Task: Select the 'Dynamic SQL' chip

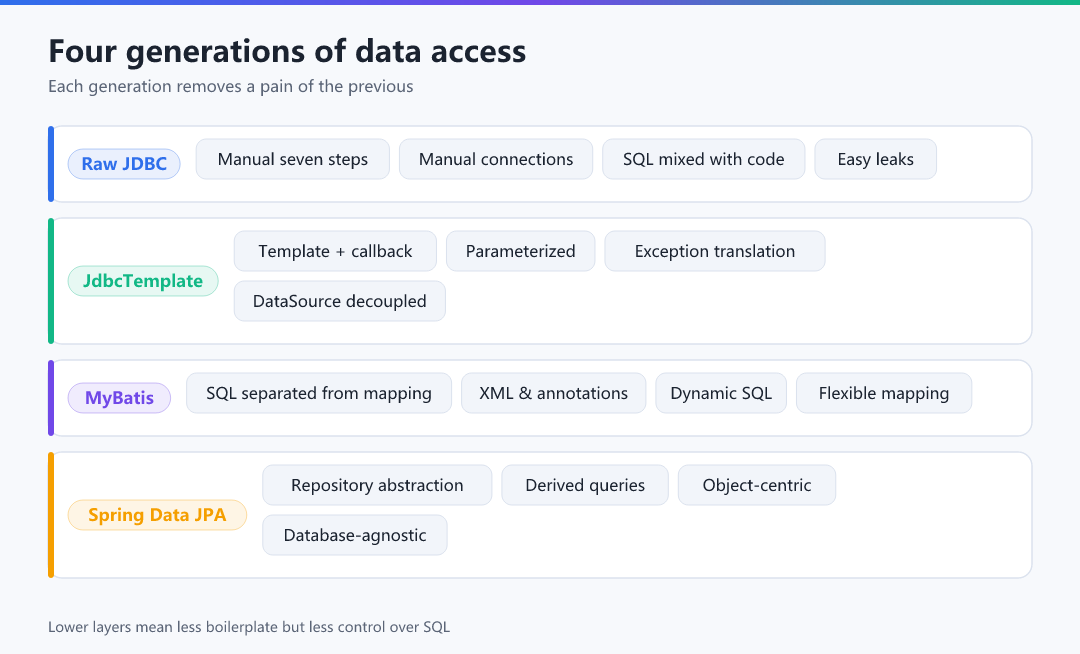Action: pyautogui.click(x=721, y=393)
